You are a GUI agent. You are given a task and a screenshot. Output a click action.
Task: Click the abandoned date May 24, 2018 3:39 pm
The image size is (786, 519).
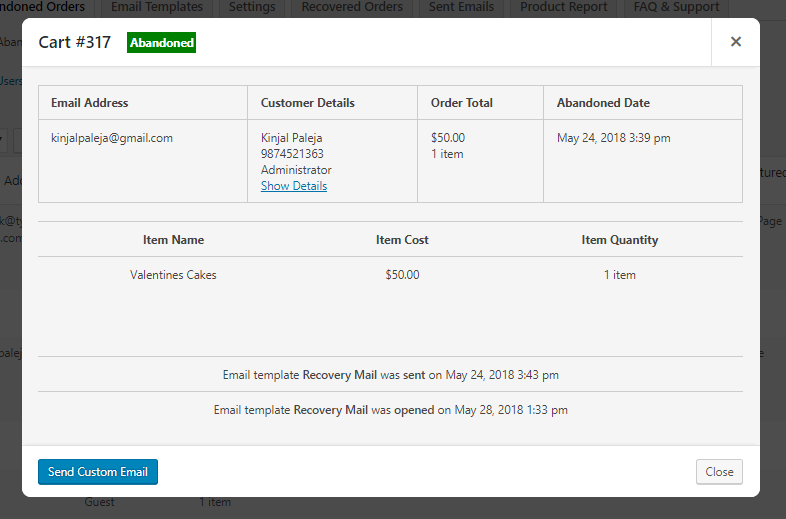pos(614,138)
